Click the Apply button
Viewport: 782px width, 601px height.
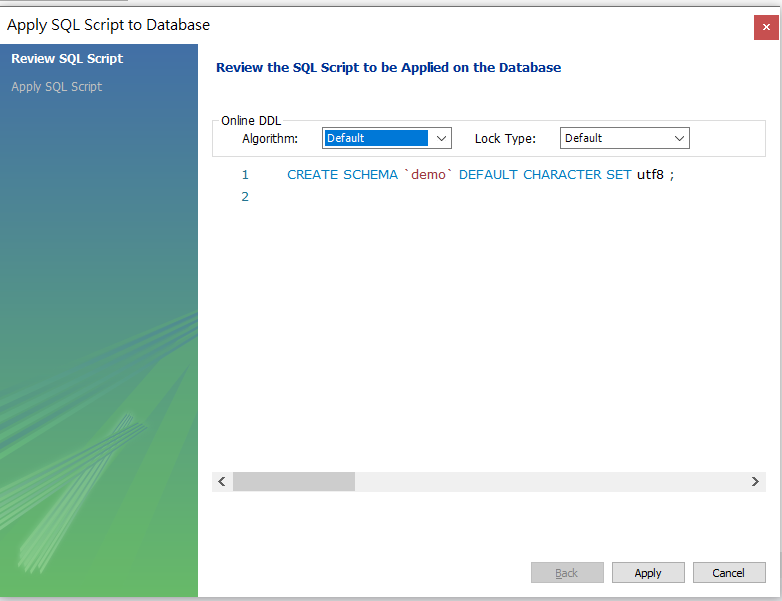[648, 573]
